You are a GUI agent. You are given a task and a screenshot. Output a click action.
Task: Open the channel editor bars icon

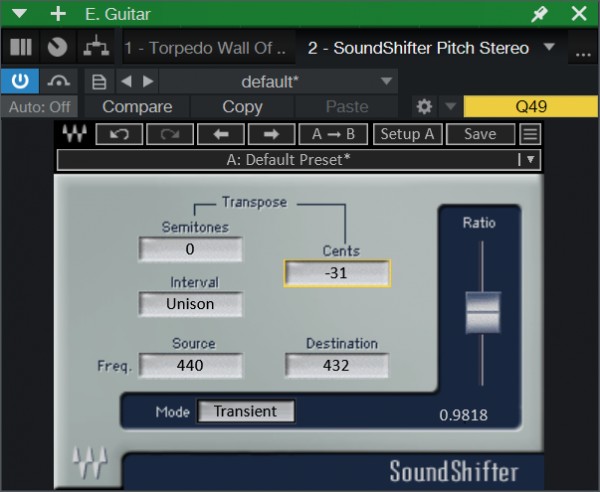[20, 47]
